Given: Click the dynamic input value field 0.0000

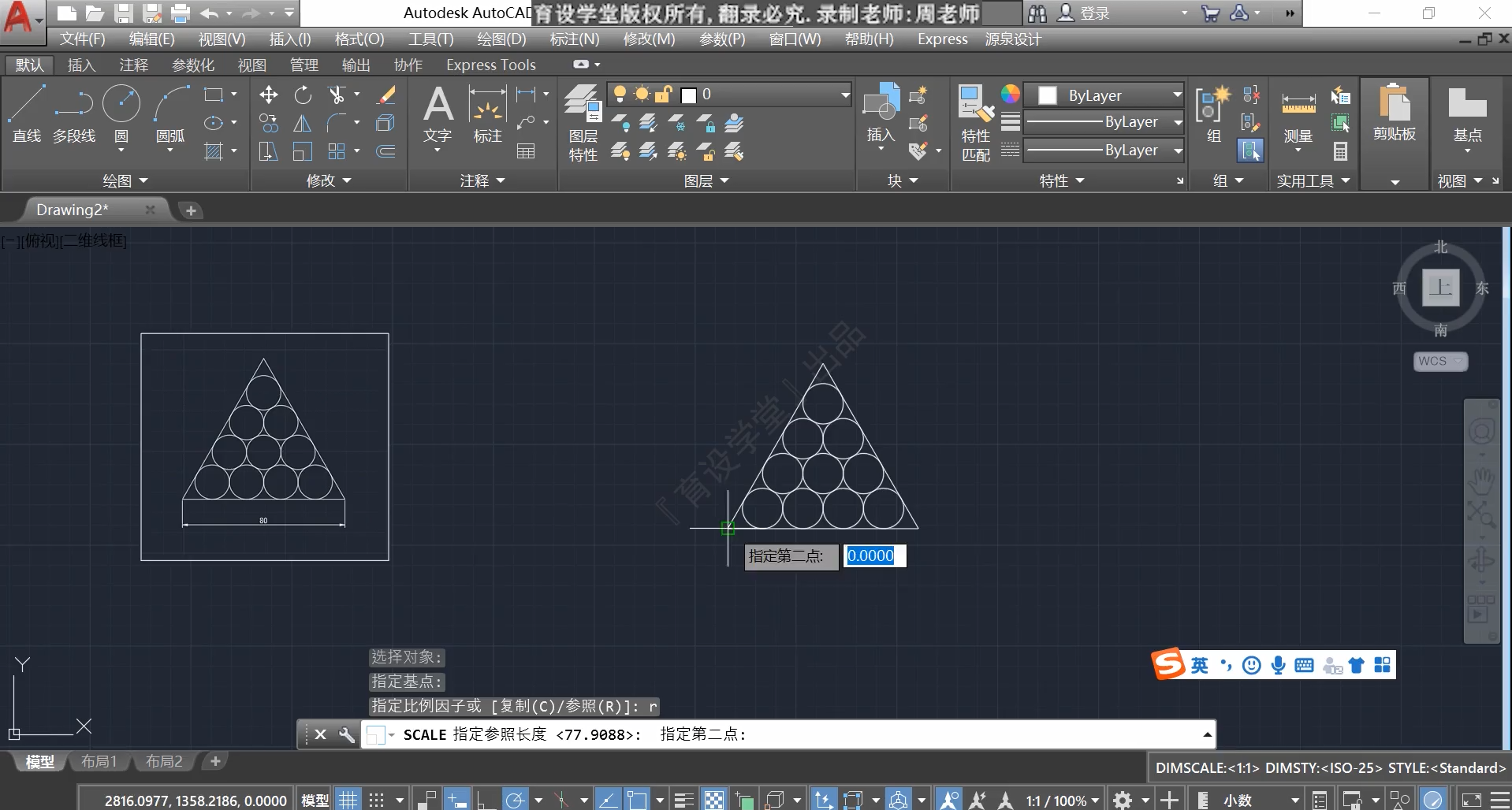Looking at the screenshot, I should tap(874, 555).
